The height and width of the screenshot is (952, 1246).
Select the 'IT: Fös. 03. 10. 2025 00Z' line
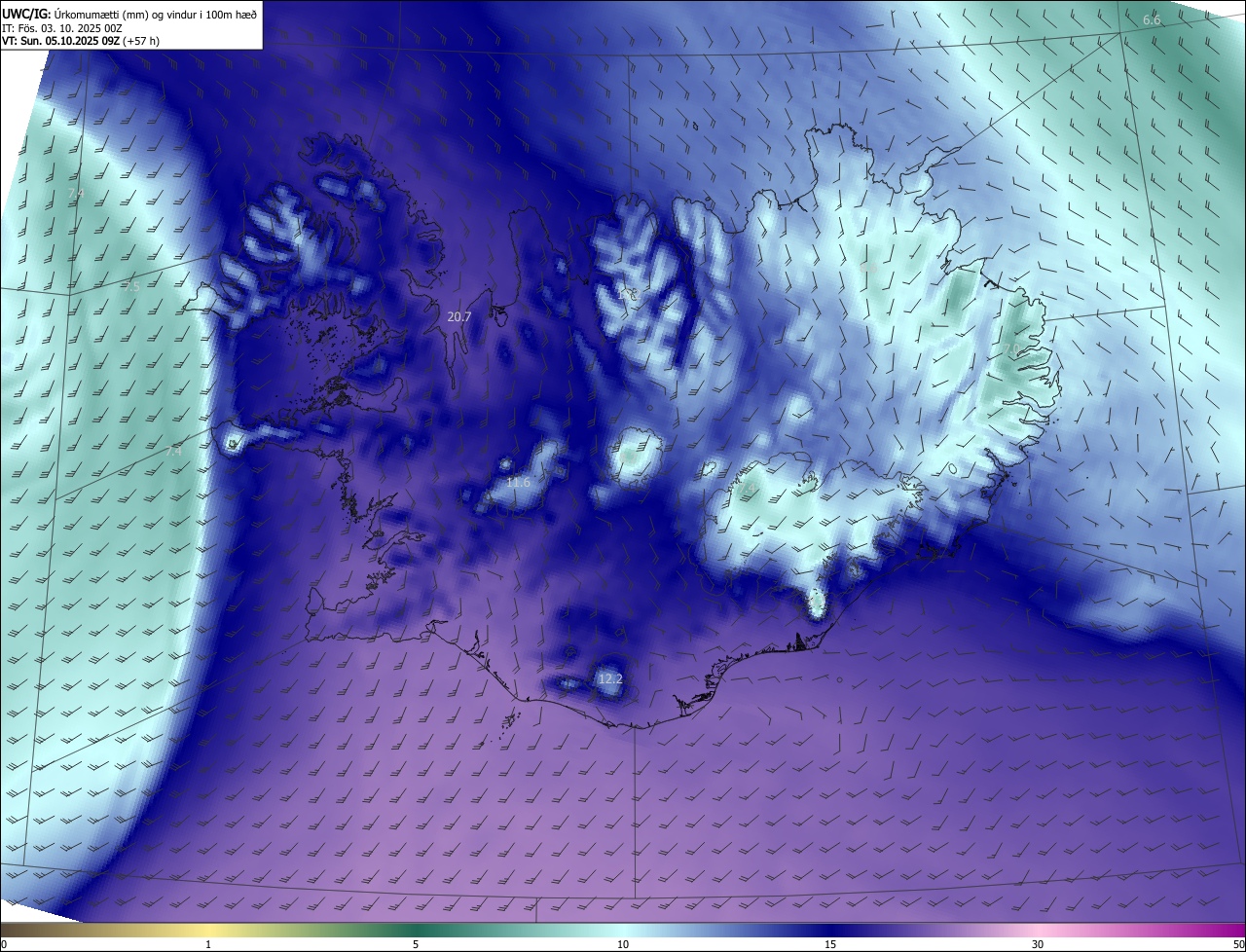tap(64, 28)
